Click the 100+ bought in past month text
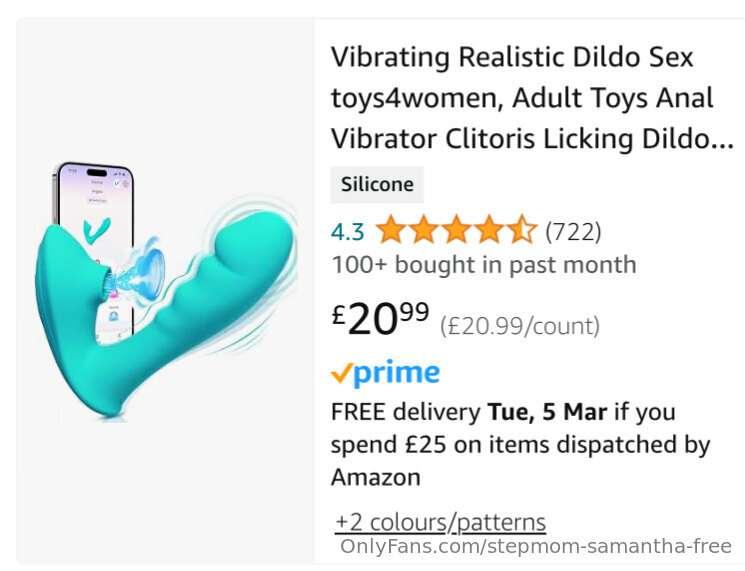Viewport: 745px width, 571px height. point(484,265)
